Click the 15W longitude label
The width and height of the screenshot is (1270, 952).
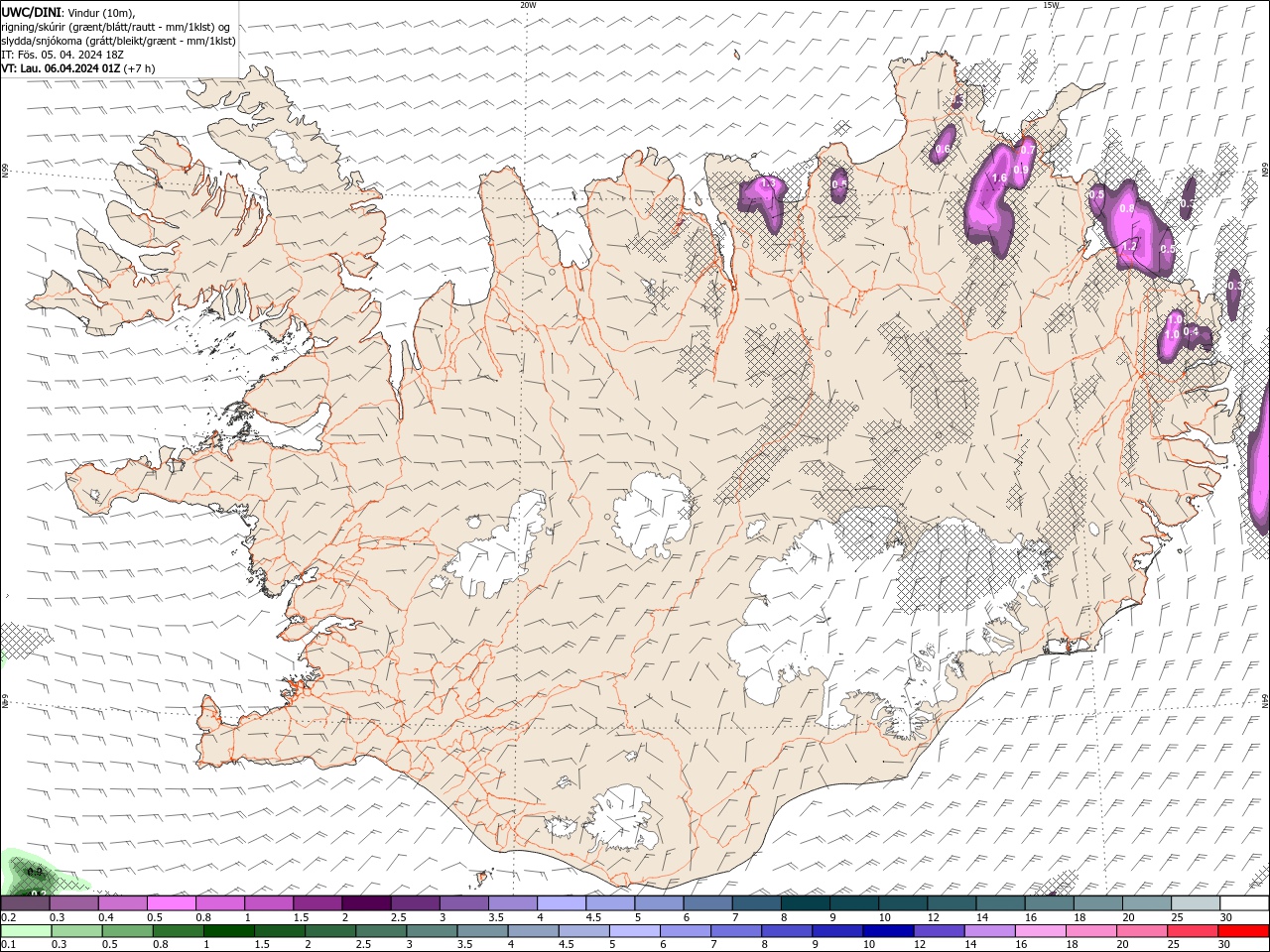pos(1051,5)
